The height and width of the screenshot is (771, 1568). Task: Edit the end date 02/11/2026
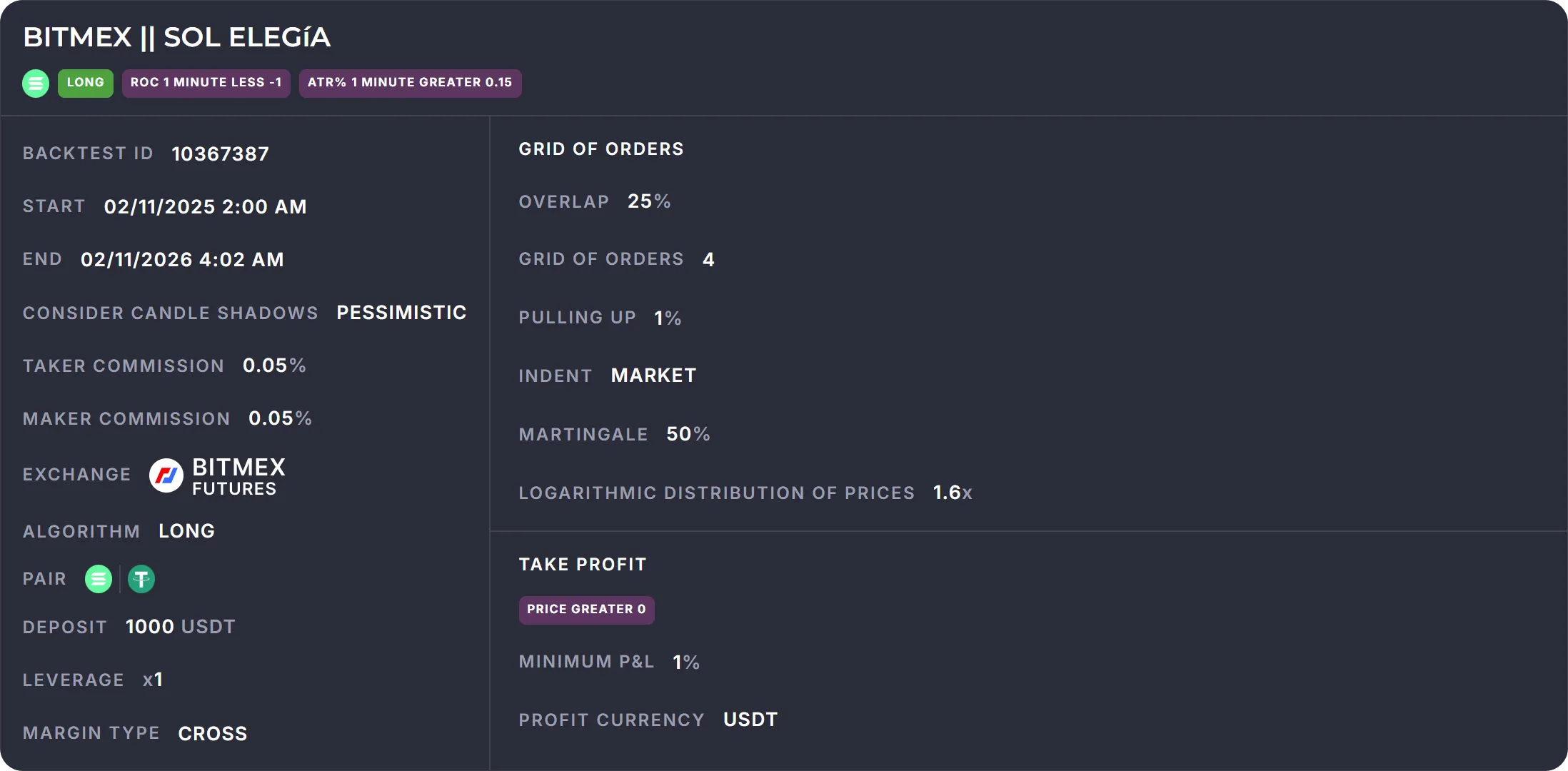click(181, 259)
